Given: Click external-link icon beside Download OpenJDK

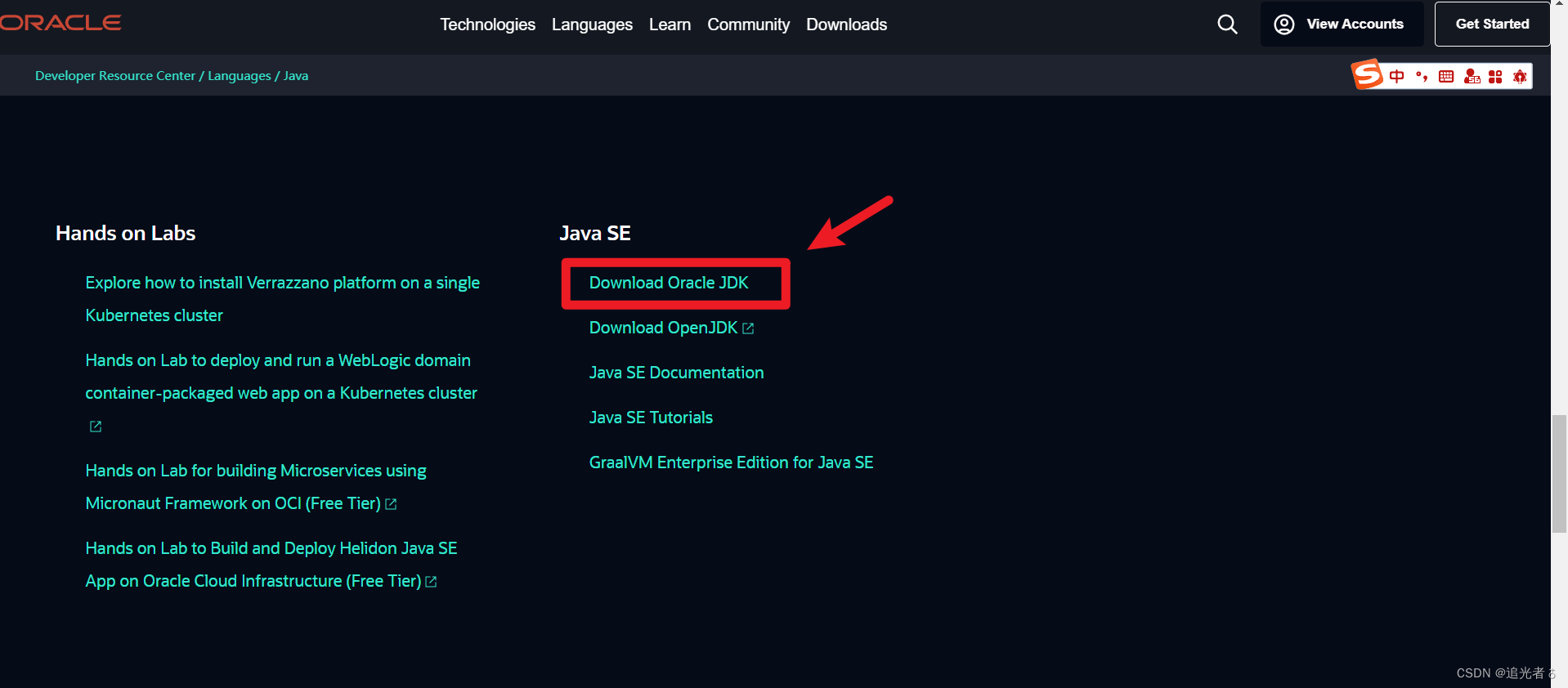Looking at the screenshot, I should coord(748,328).
